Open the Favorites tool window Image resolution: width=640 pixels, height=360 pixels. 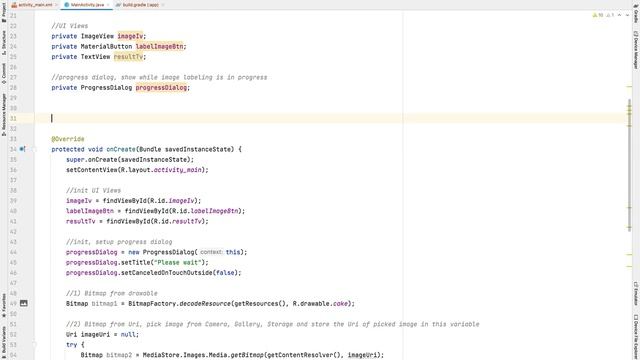tap(4, 305)
